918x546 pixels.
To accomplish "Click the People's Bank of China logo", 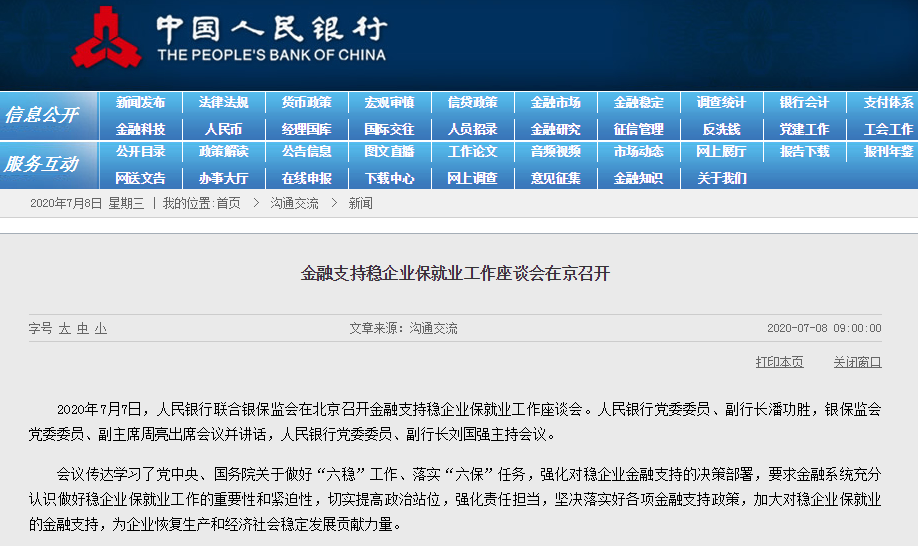I will 106,37.
